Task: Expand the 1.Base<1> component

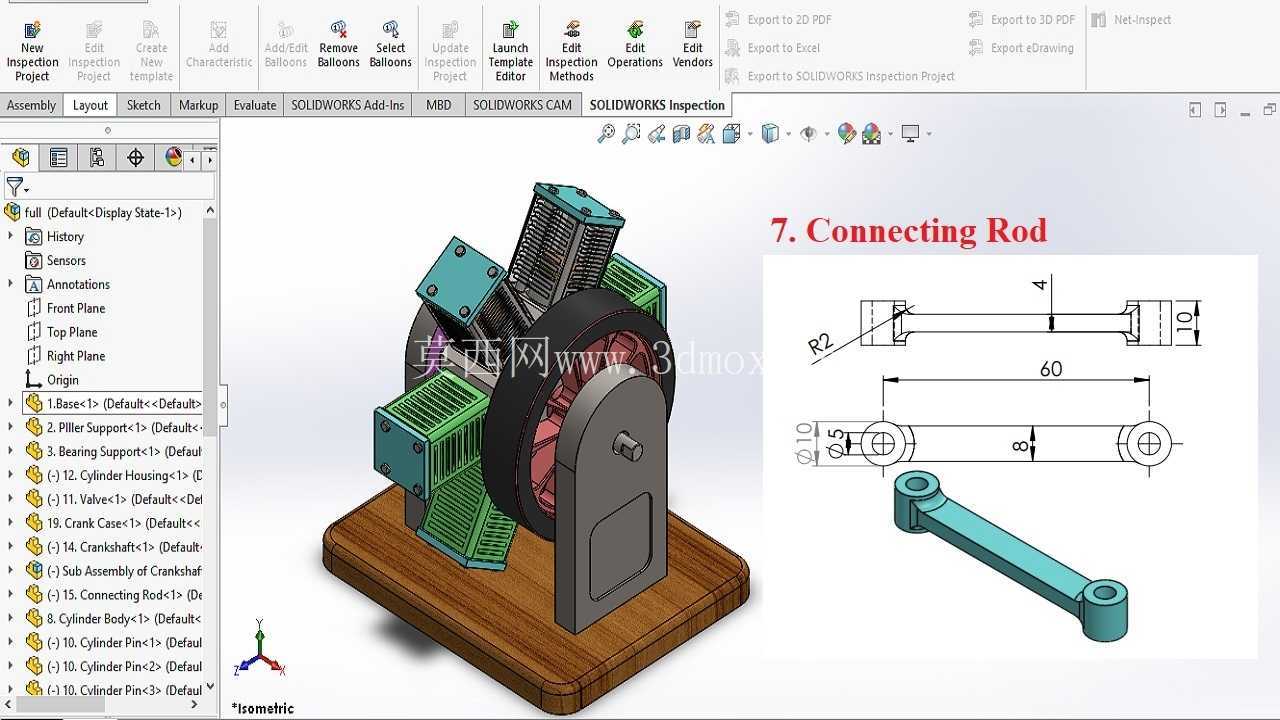Action: pyautogui.click(x=11, y=403)
